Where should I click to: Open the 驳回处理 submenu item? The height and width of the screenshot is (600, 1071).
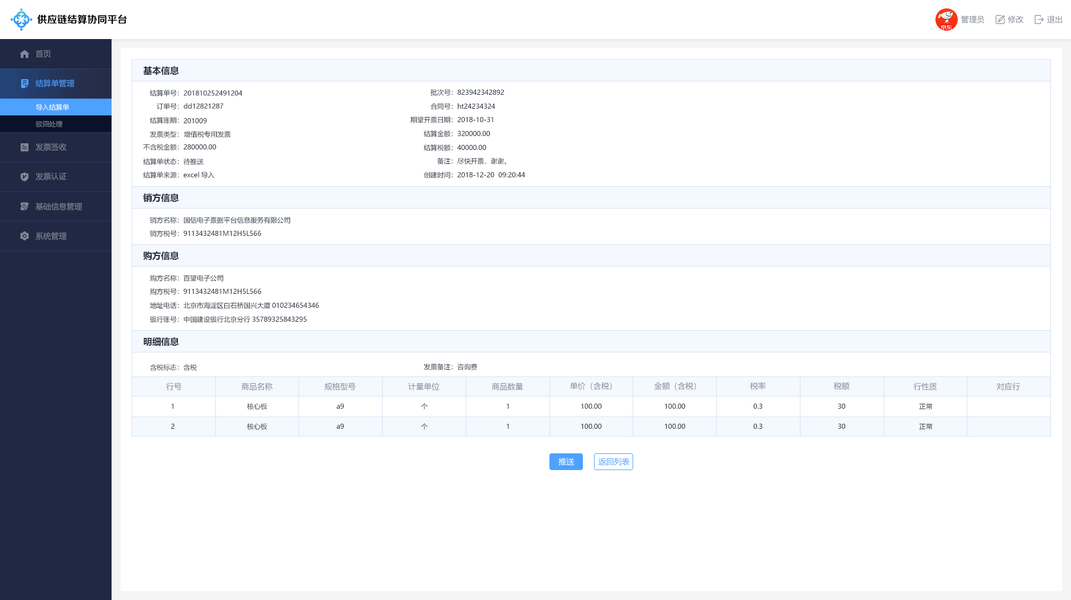pos(55,124)
